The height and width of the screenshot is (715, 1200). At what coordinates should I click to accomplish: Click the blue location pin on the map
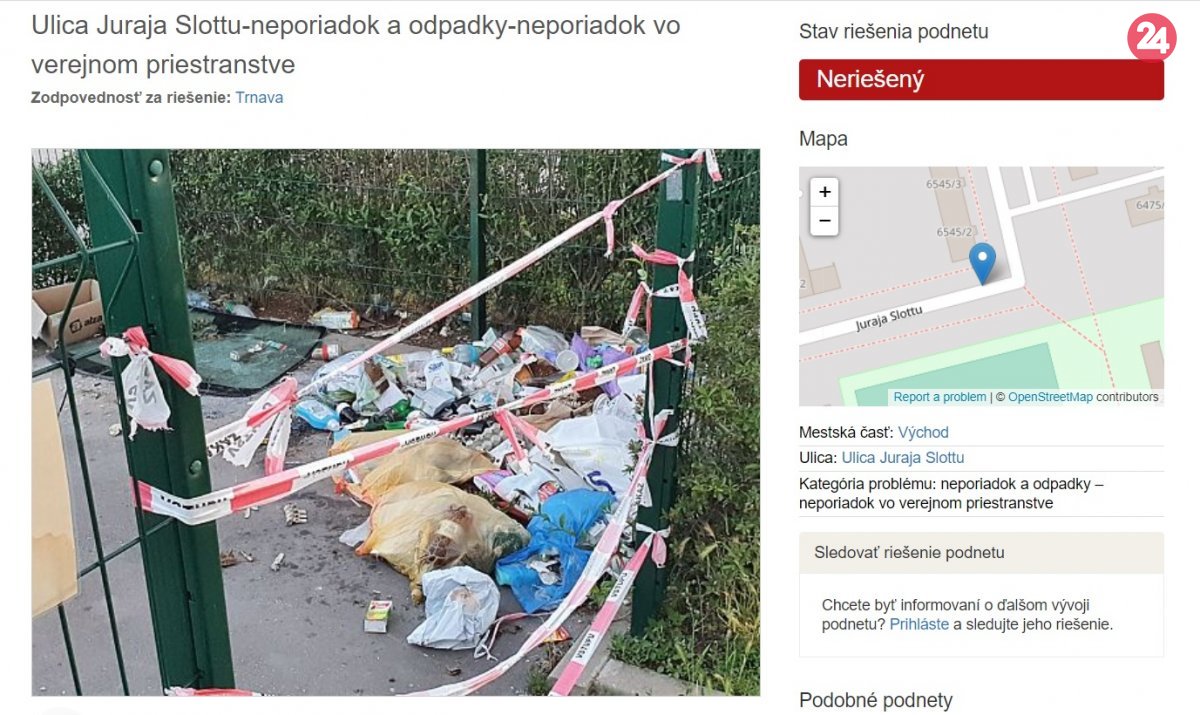(x=983, y=264)
